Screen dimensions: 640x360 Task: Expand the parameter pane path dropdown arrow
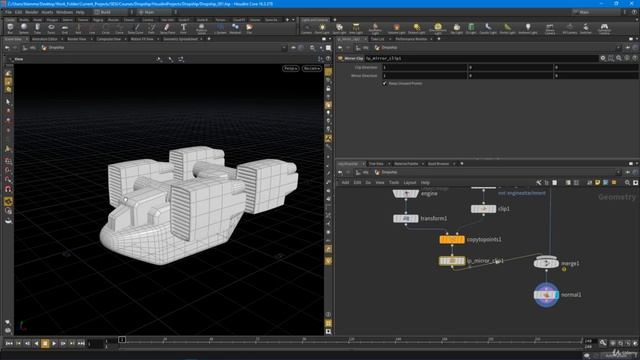click(619, 48)
